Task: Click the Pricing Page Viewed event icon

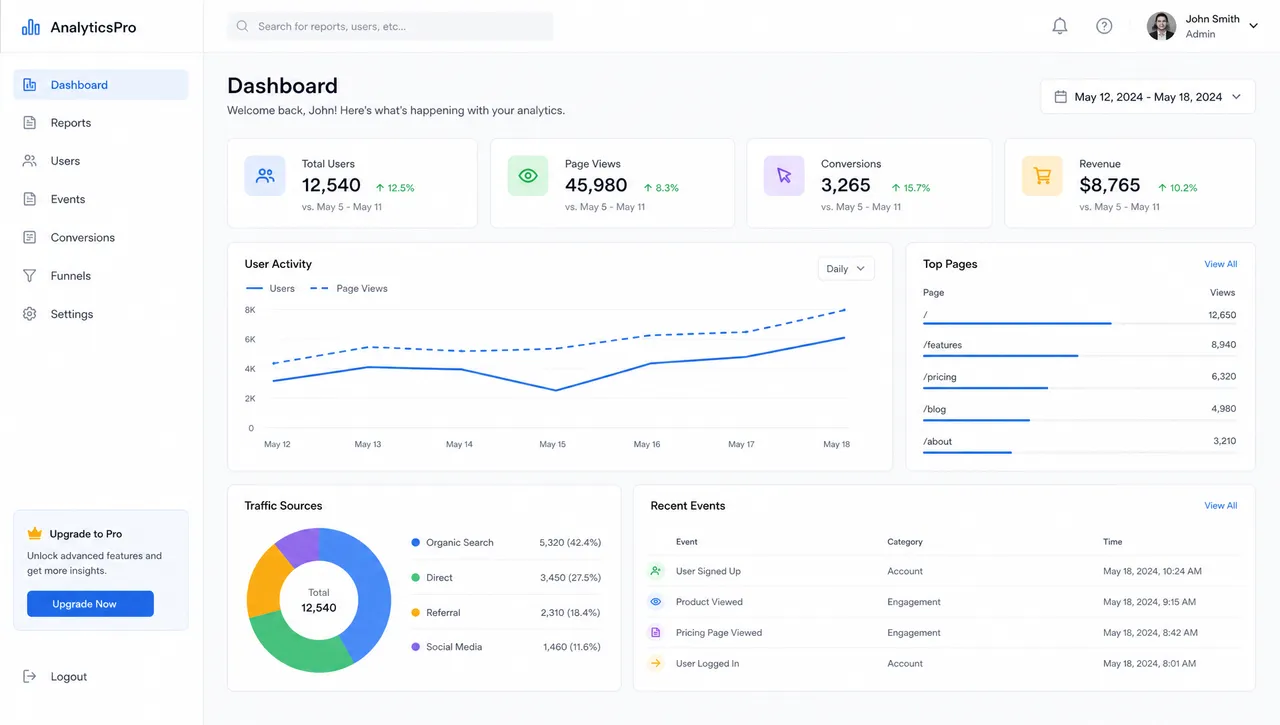Action: (656, 633)
